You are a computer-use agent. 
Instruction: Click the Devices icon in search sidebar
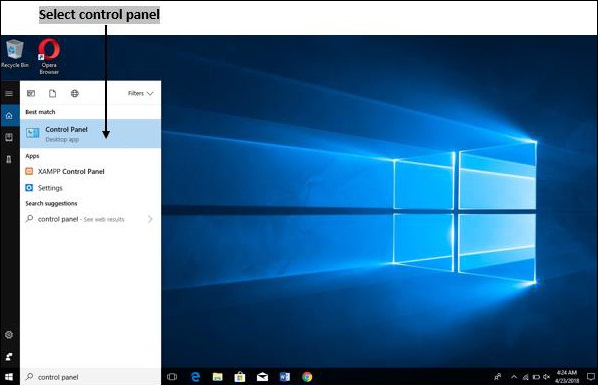coord(9,159)
